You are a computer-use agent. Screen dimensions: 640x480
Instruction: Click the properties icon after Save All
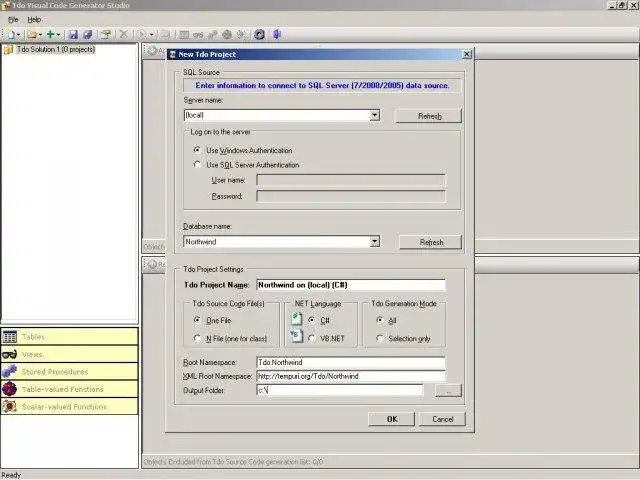coord(106,35)
